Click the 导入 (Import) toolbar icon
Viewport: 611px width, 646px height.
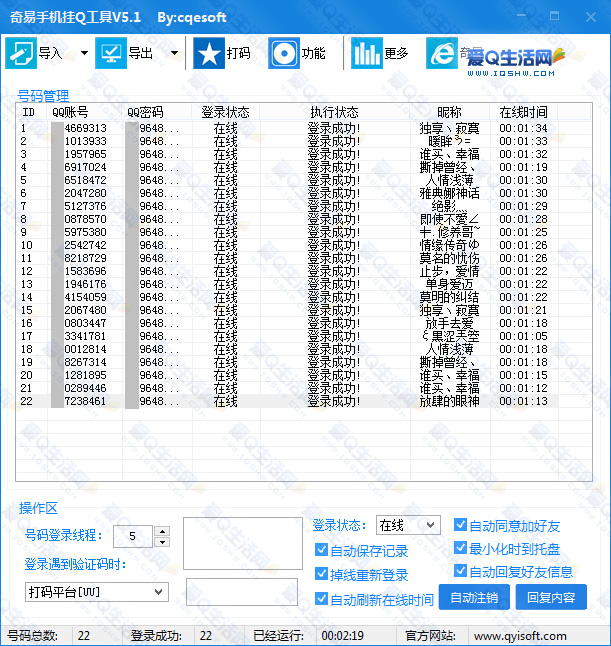21,53
